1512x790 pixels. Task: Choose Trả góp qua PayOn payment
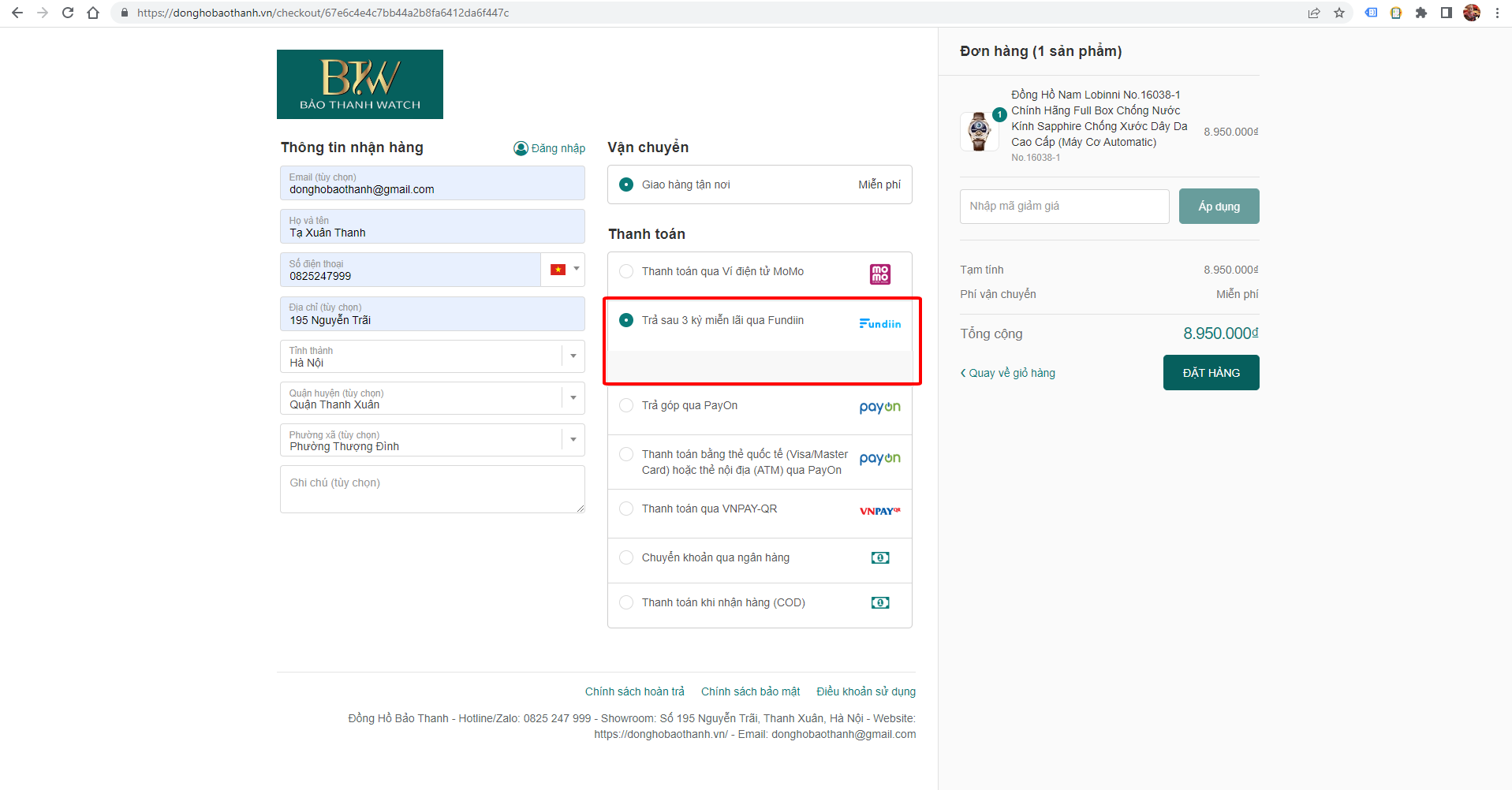click(x=626, y=405)
